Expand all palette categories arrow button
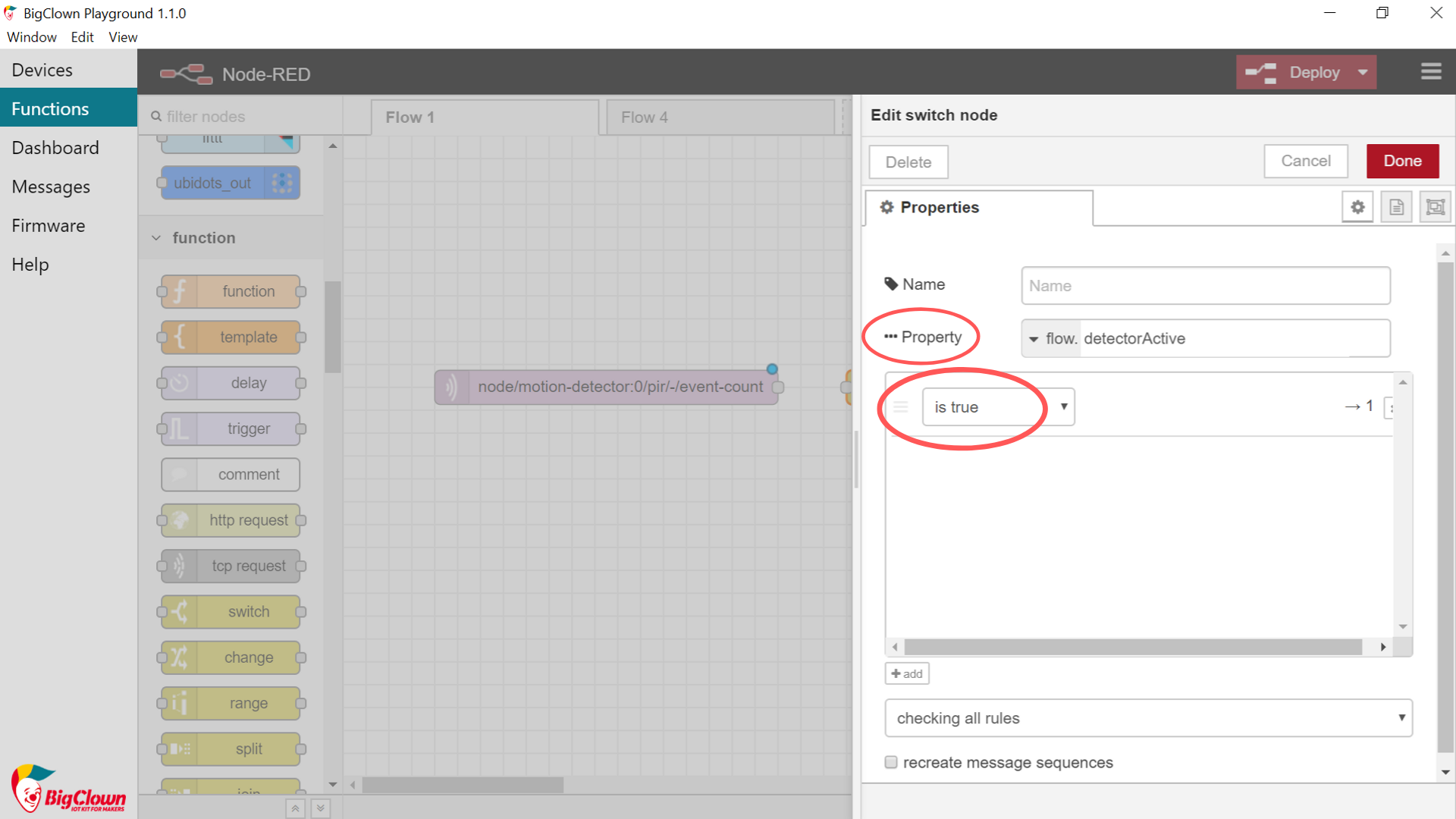 coord(321,808)
